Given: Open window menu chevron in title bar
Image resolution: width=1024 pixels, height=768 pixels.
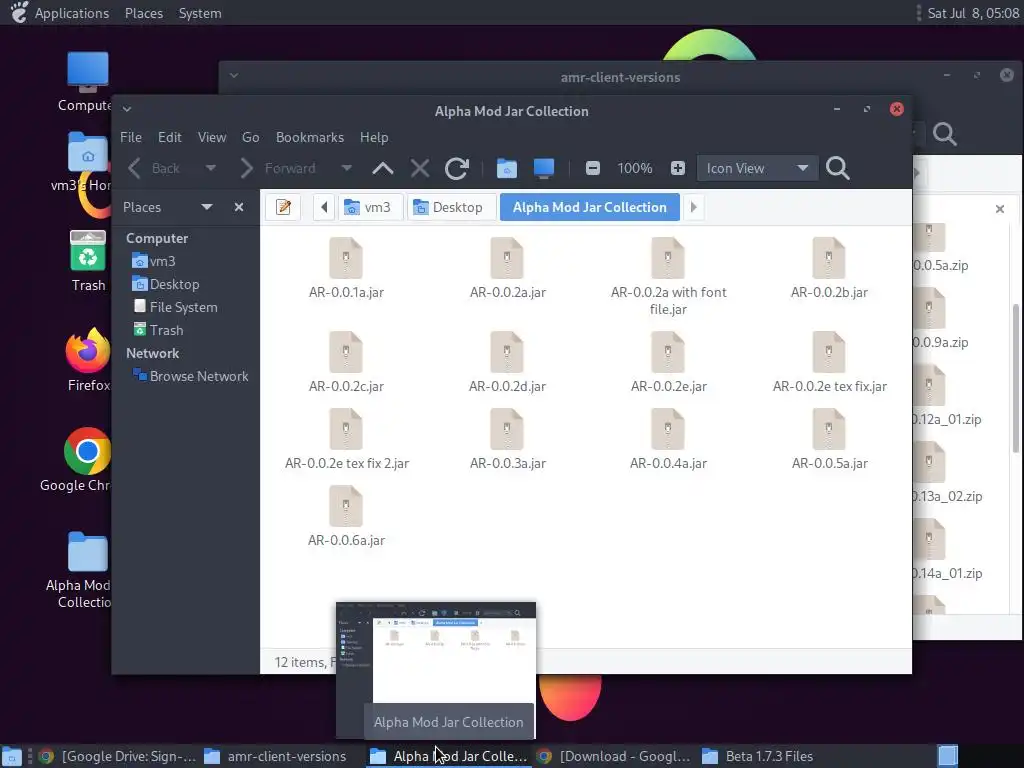Looking at the screenshot, I should pyautogui.click(x=127, y=109).
